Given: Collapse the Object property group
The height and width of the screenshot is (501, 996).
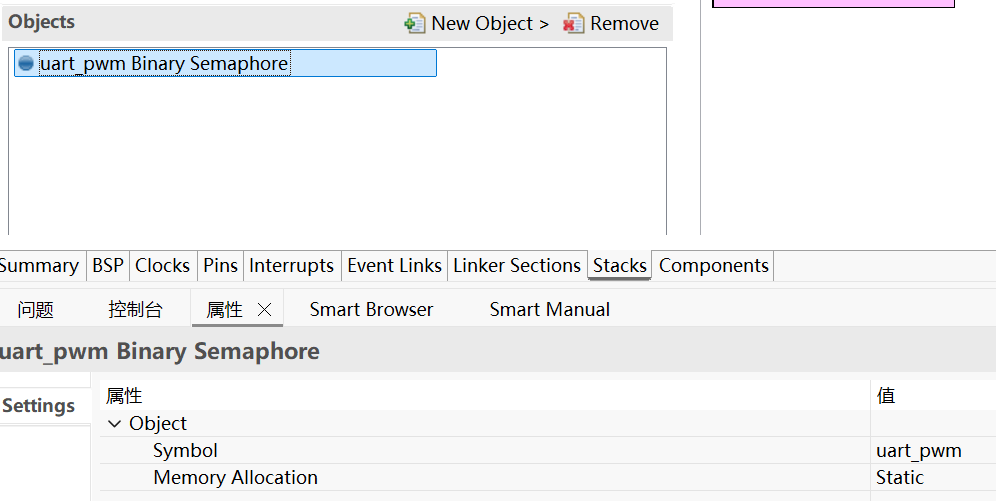Looking at the screenshot, I should tap(115, 424).
